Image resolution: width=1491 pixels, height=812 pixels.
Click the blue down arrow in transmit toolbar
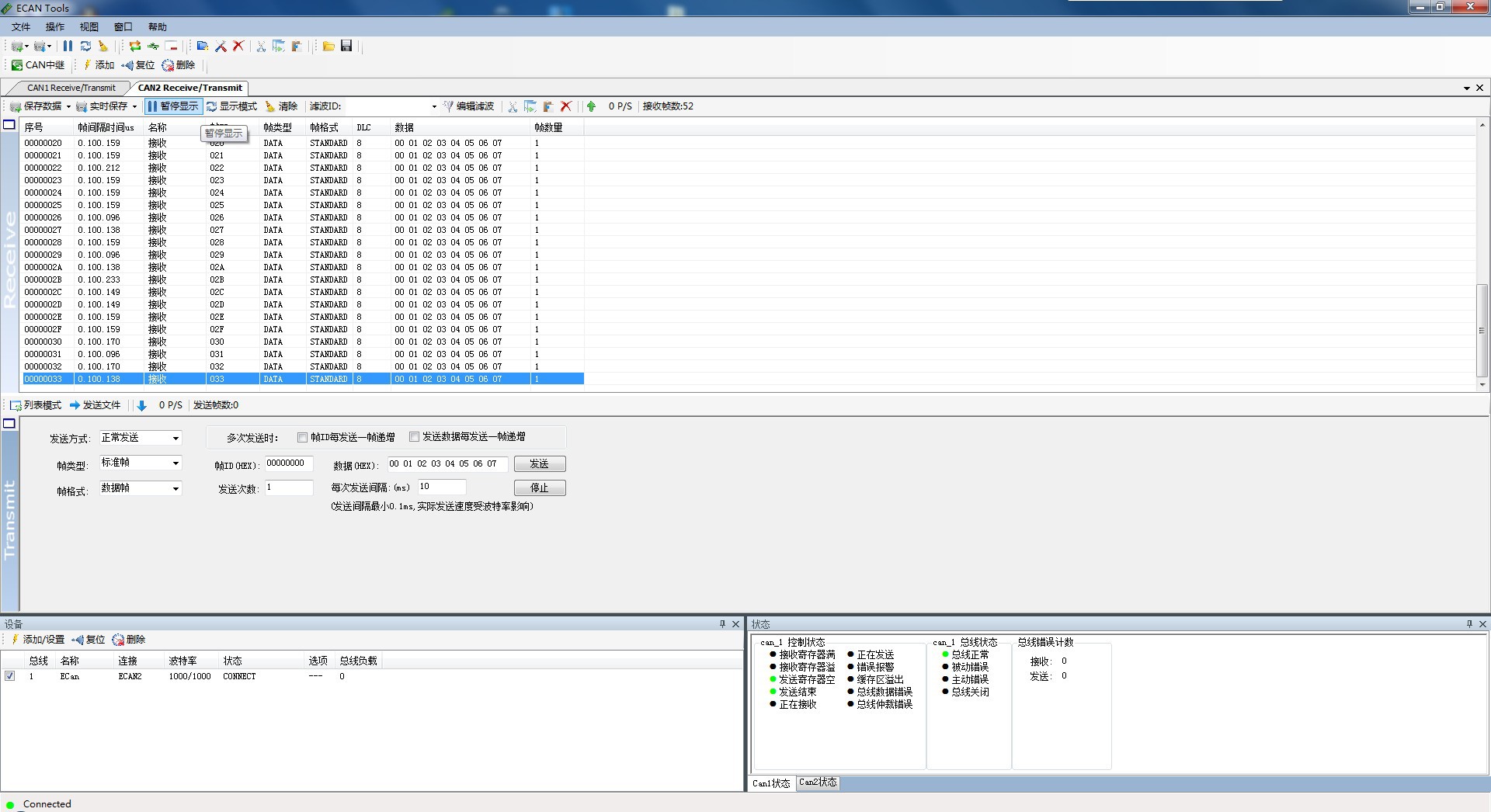(141, 405)
